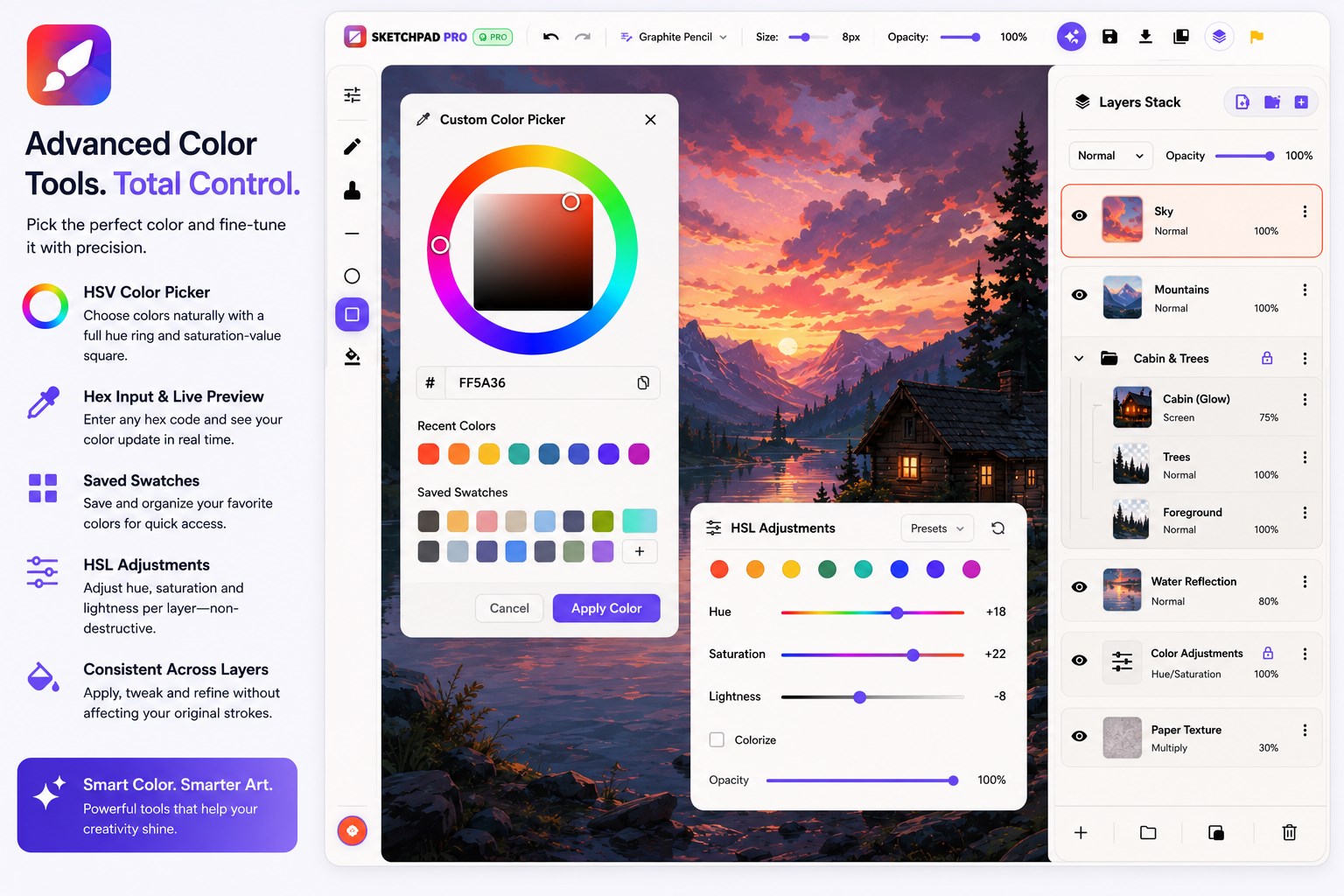Click the redo arrow in top toolbar
This screenshot has width=1344, height=896.
pyautogui.click(x=583, y=37)
